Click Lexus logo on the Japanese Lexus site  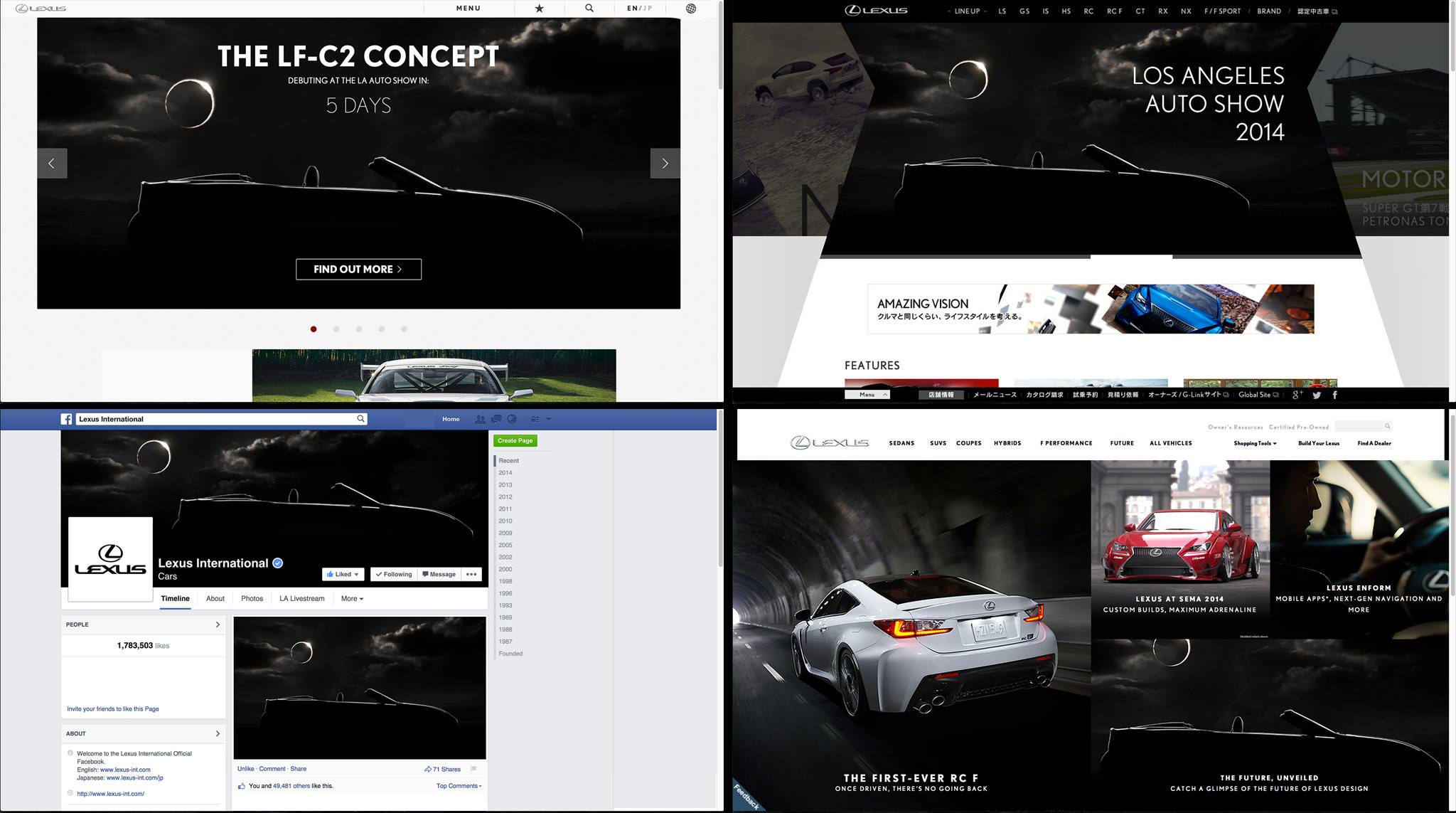pyautogui.click(x=876, y=10)
